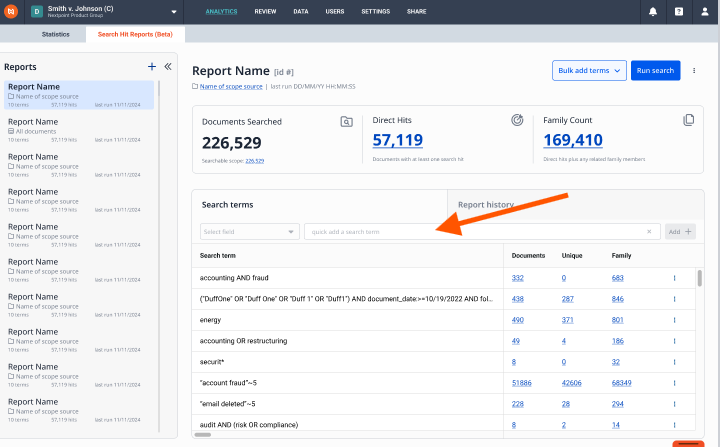Open the Data menu

click(301, 11)
